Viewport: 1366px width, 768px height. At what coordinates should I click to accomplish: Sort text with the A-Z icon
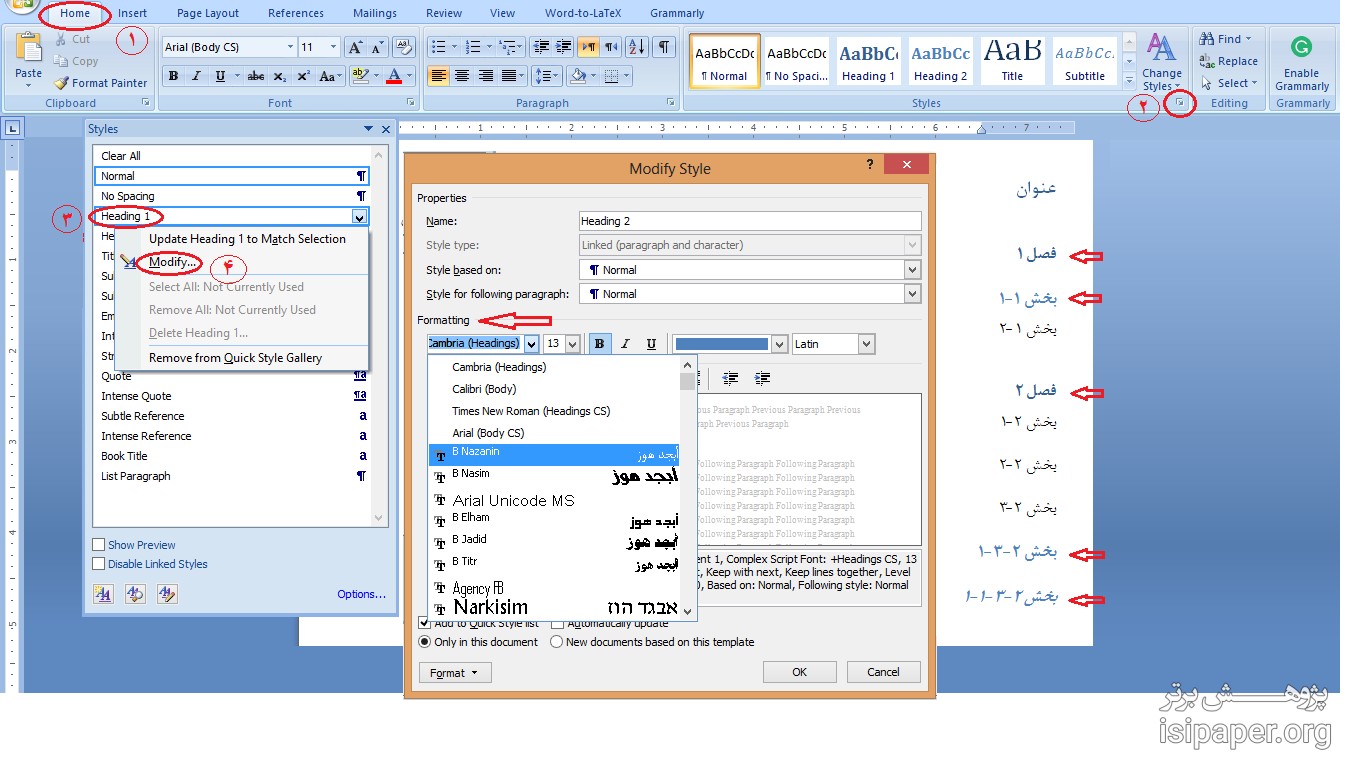click(x=638, y=47)
